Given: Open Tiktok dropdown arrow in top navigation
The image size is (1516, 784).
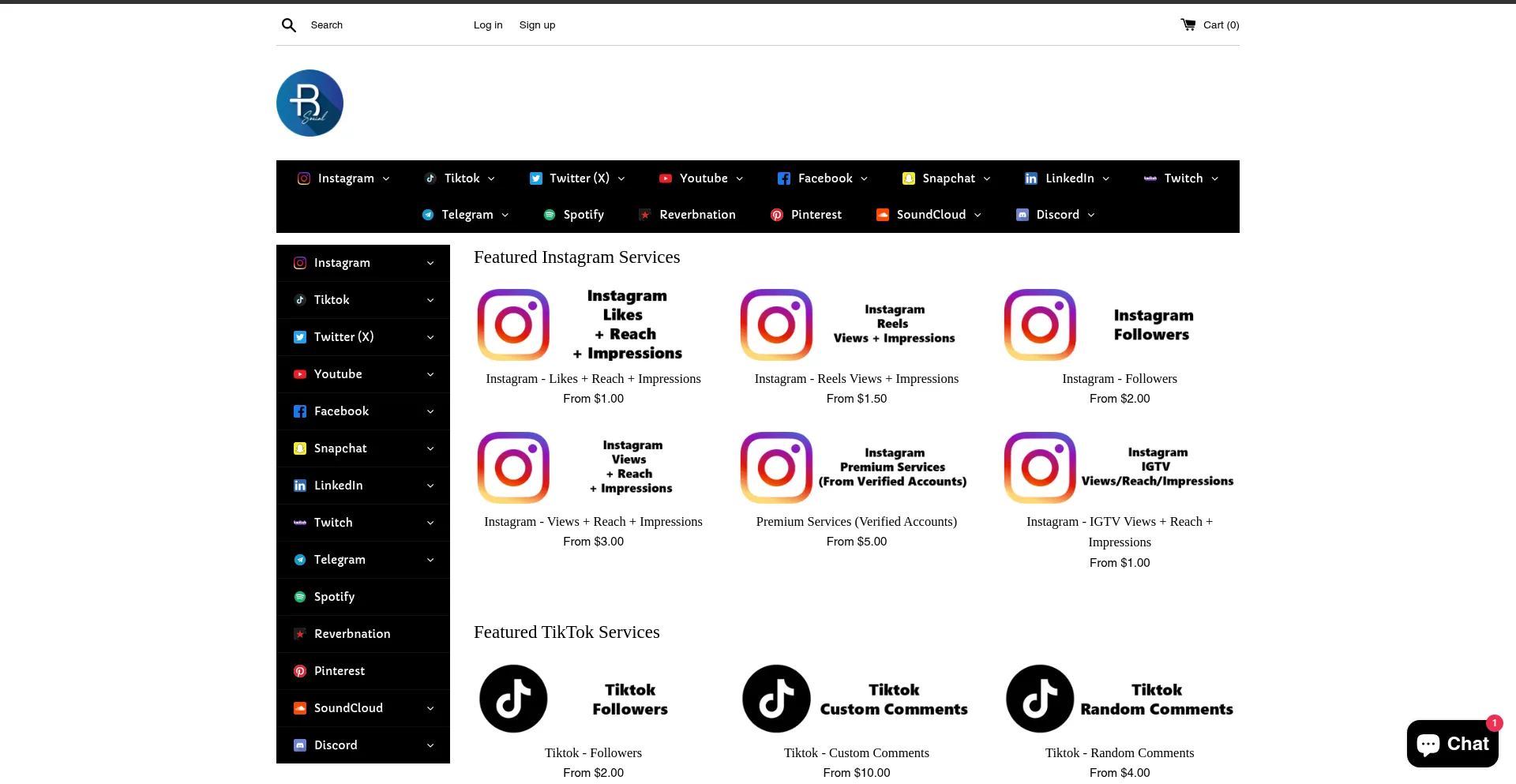Looking at the screenshot, I should coord(491,178).
